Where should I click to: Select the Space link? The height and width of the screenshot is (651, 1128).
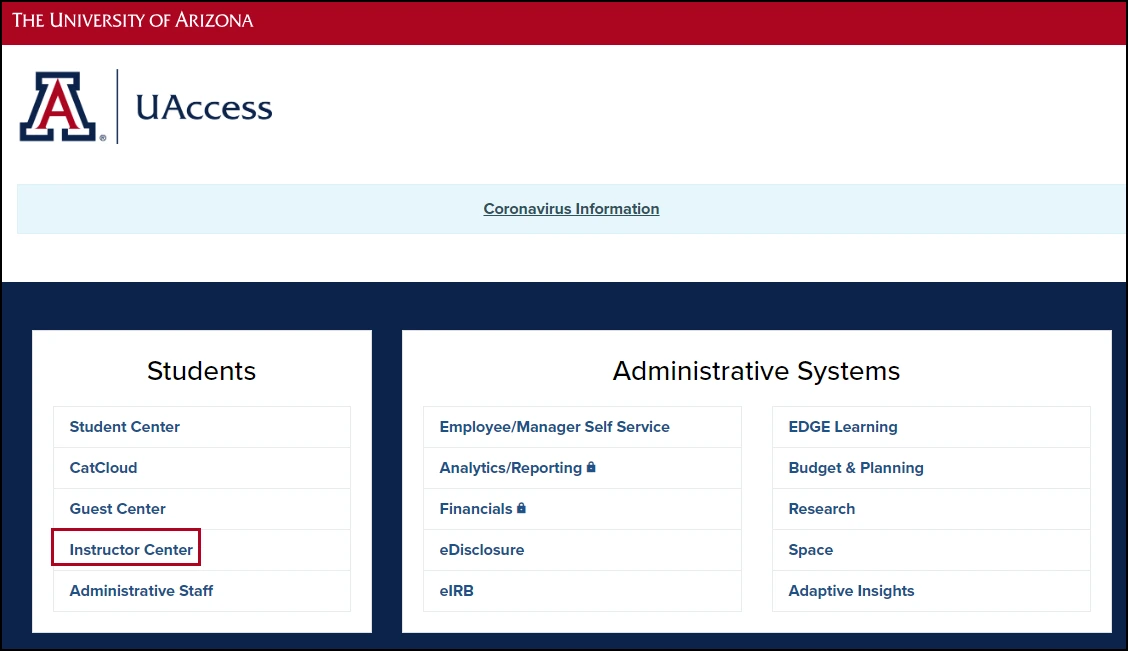point(810,550)
